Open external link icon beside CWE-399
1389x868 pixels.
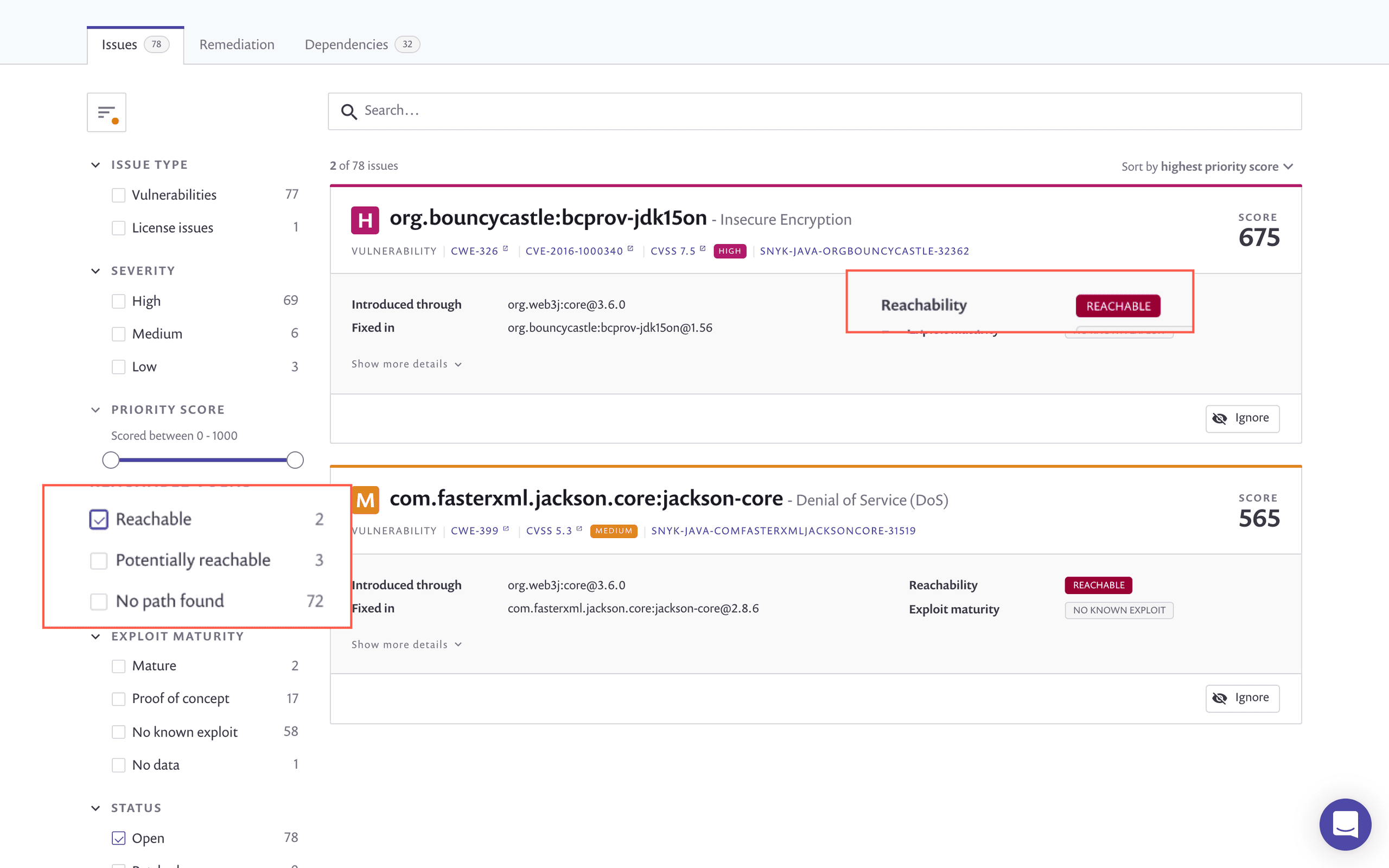(x=506, y=529)
